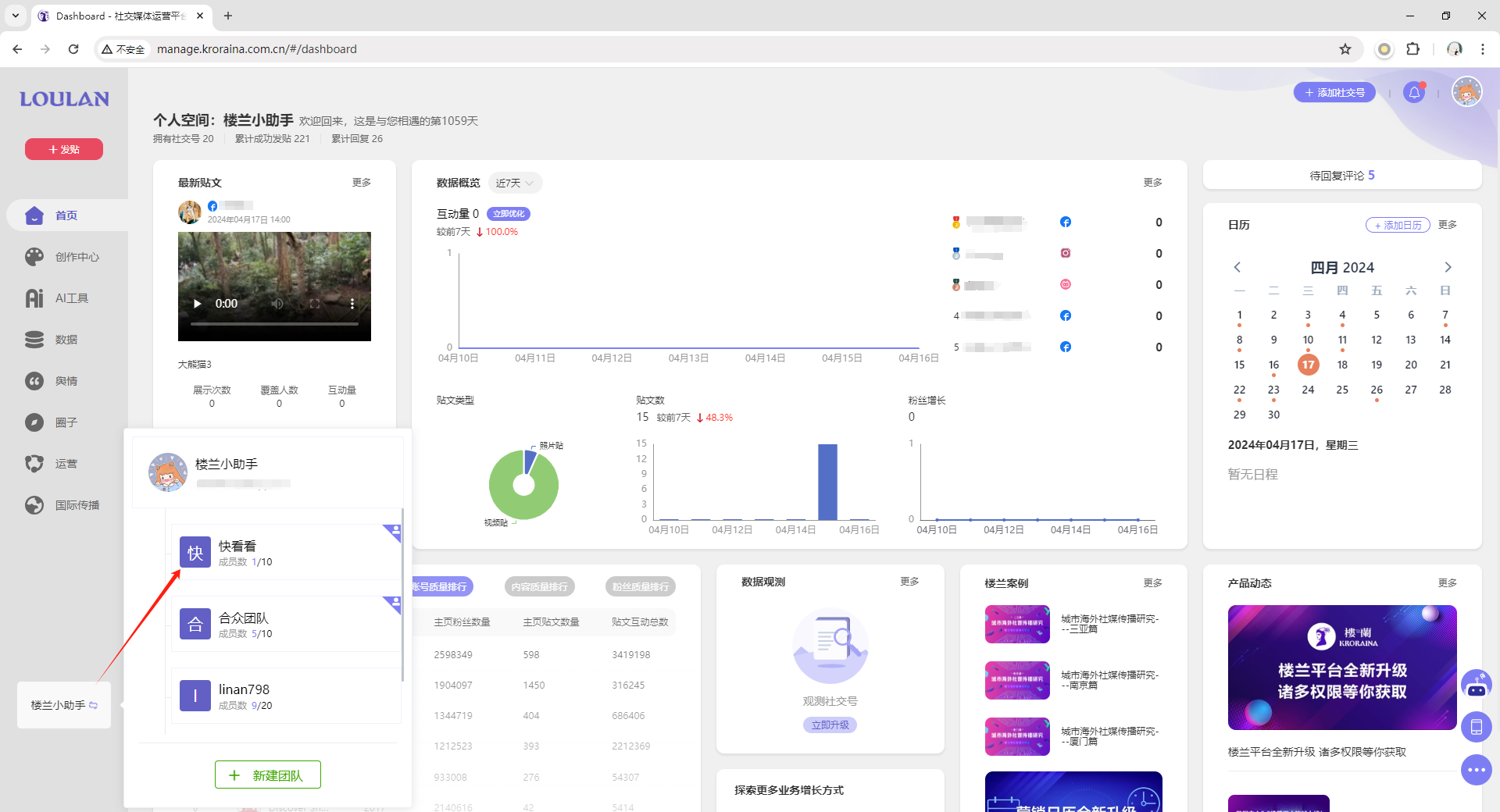This screenshot has height=812, width=1500.
Task: Reload the page with refresh icon
Action: pos(73,49)
